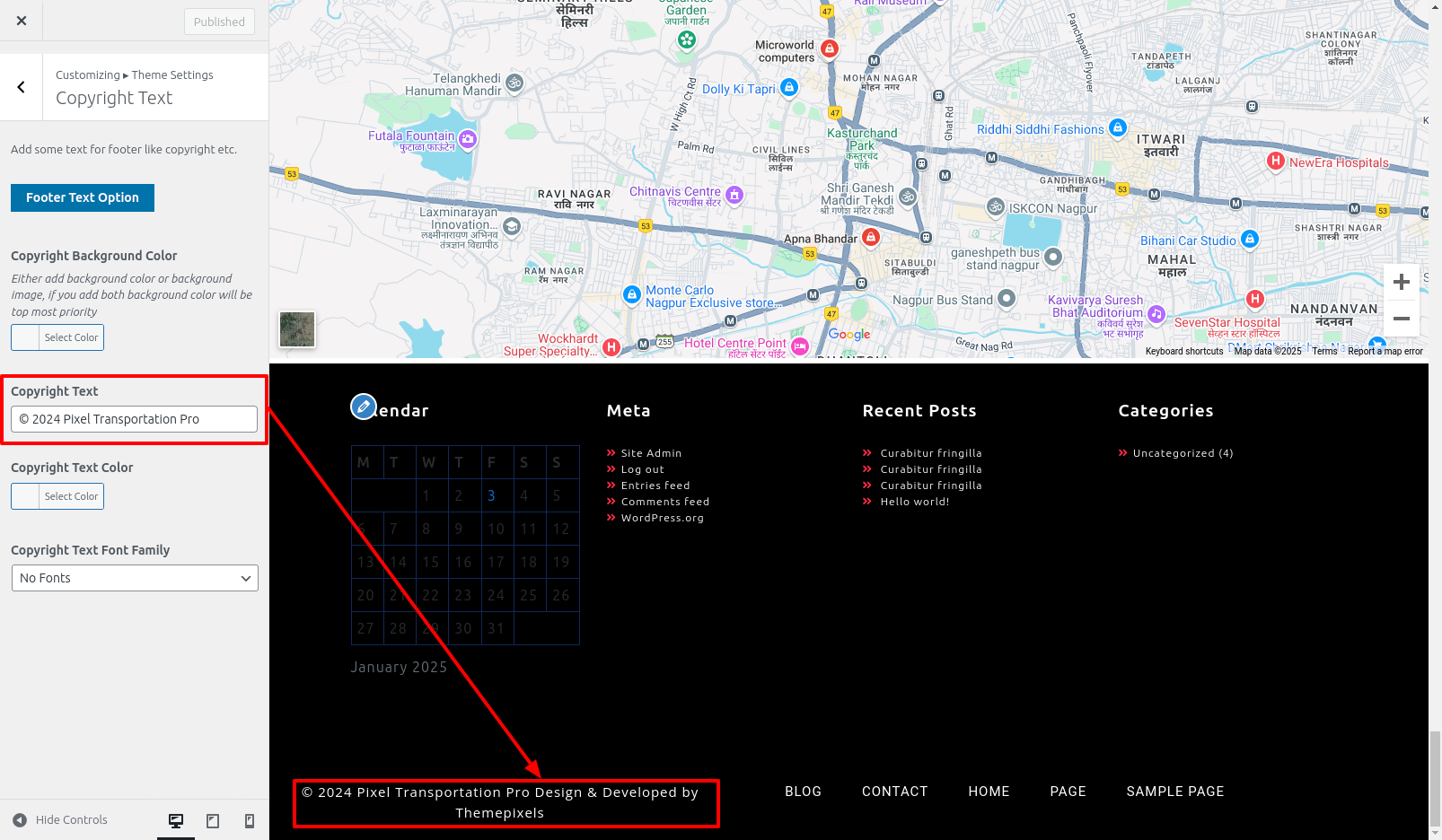Click into the Copyright Text input field
This screenshot has height=840, width=1442.
coord(134,419)
